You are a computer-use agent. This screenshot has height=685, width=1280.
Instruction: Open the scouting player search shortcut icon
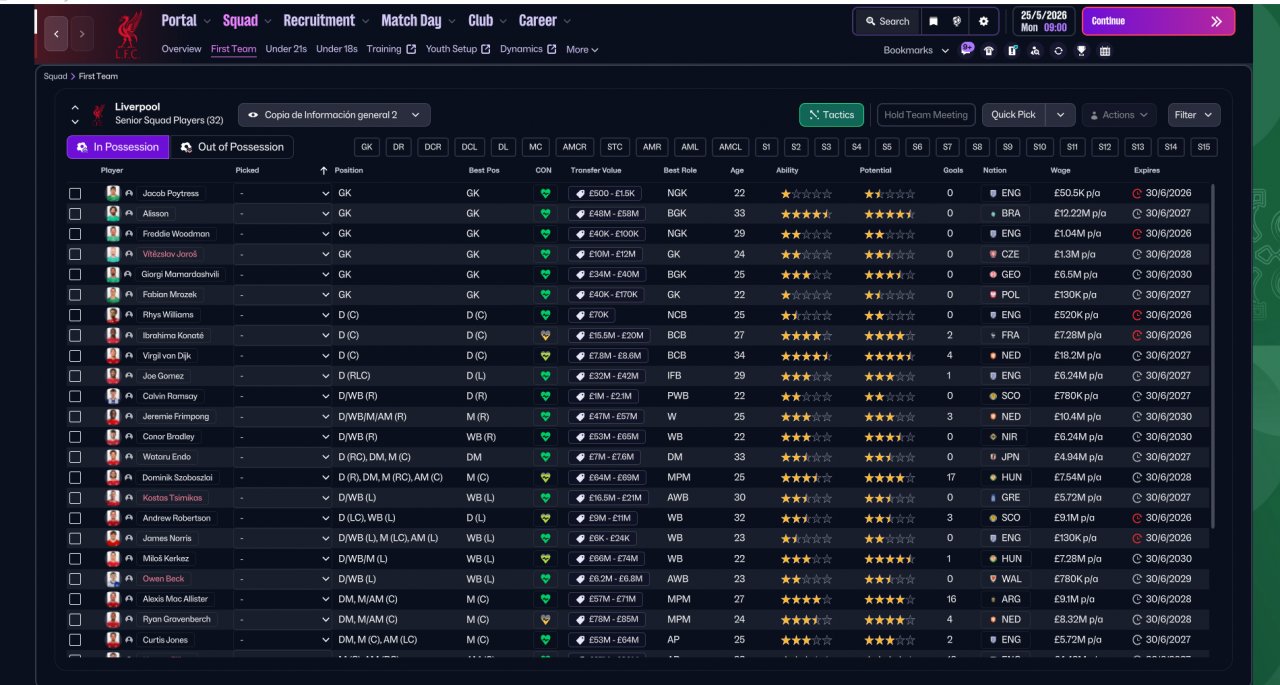[1035, 51]
